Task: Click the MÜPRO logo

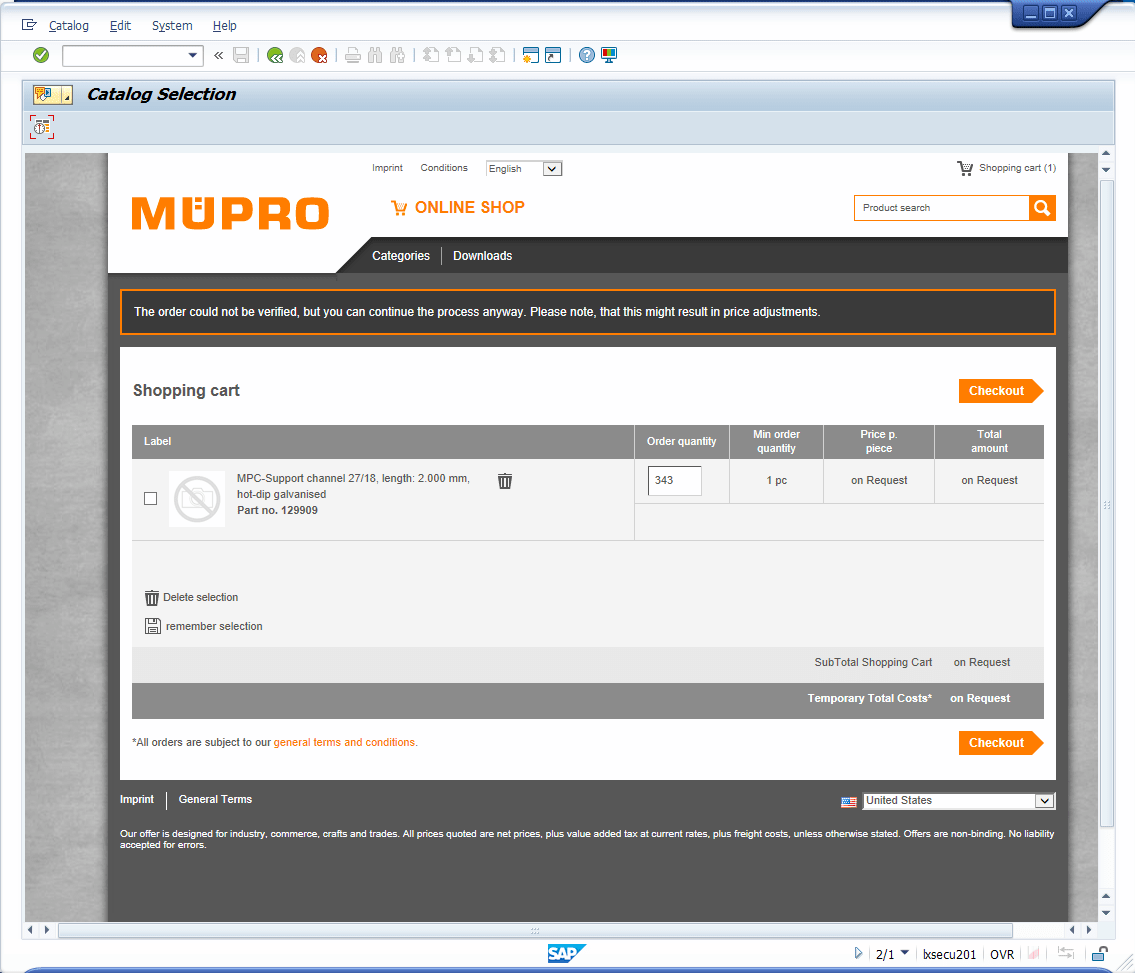Action: pyautogui.click(x=230, y=213)
